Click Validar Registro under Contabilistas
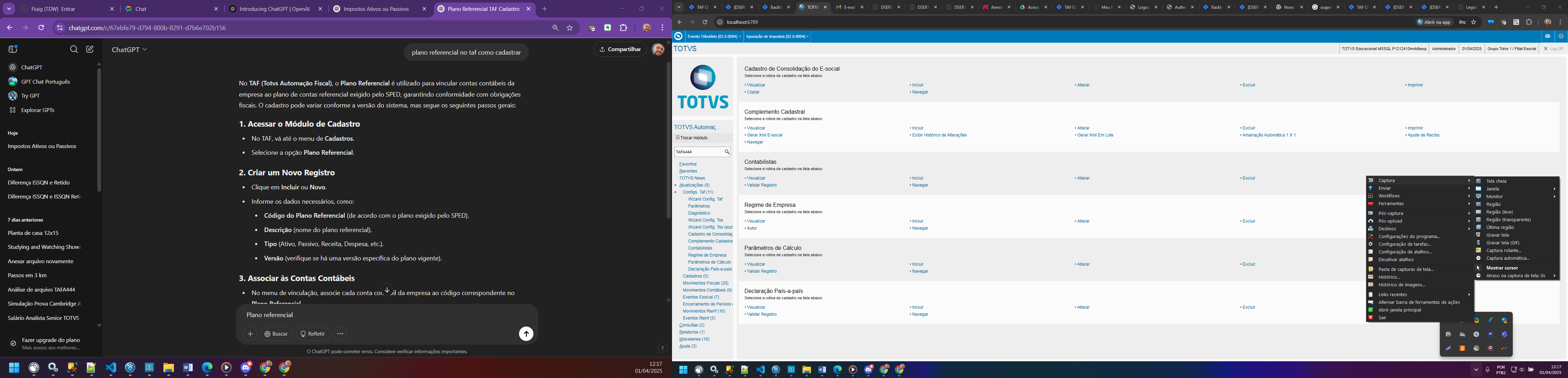Viewport: 1568px width, 378px height. (761, 185)
